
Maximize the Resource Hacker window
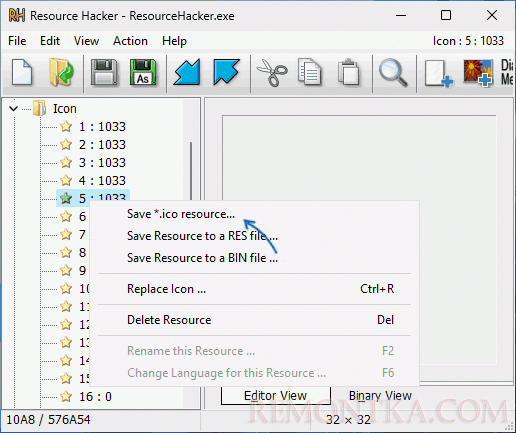tap(446, 15)
